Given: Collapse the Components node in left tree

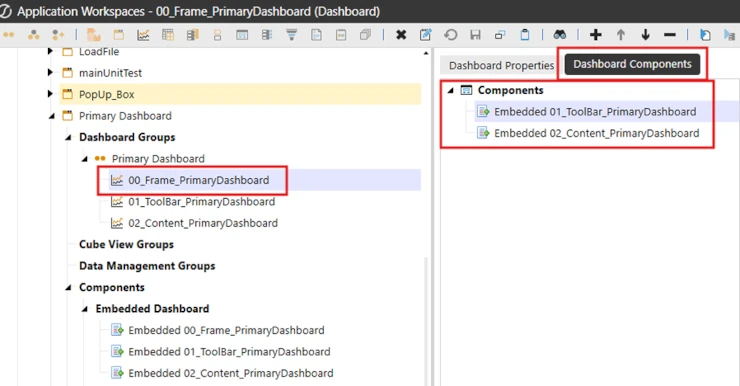Looking at the screenshot, I should click(68, 287).
